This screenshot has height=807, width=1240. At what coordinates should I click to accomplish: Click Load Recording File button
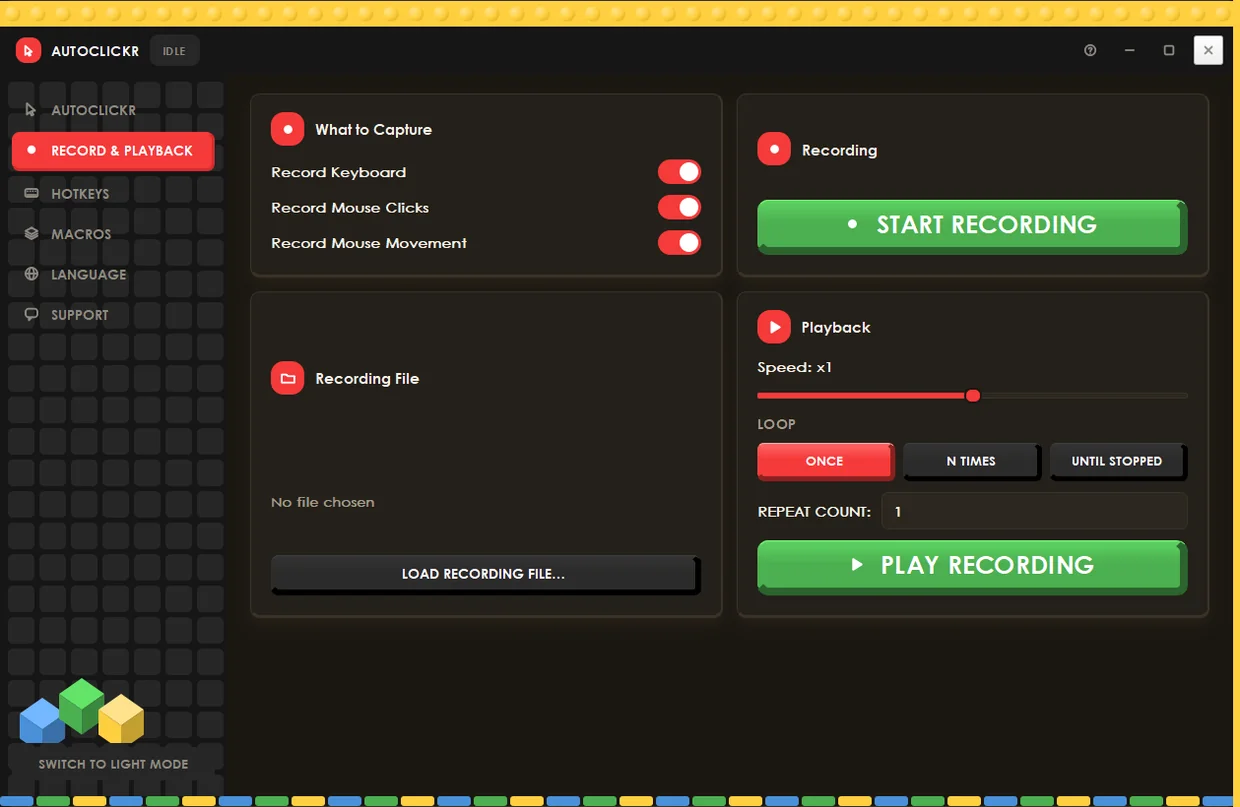pyautogui.click(x=484, y=574)
